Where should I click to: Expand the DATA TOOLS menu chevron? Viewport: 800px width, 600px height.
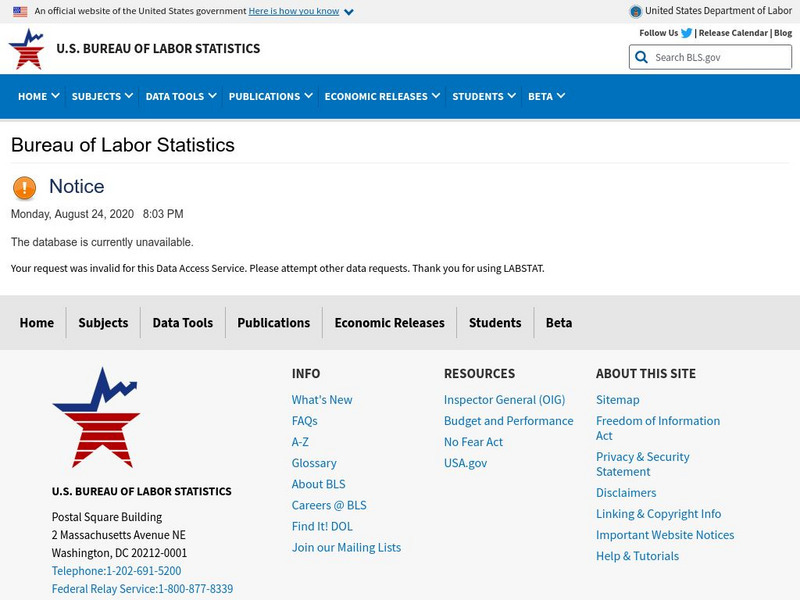pos(212,95)
